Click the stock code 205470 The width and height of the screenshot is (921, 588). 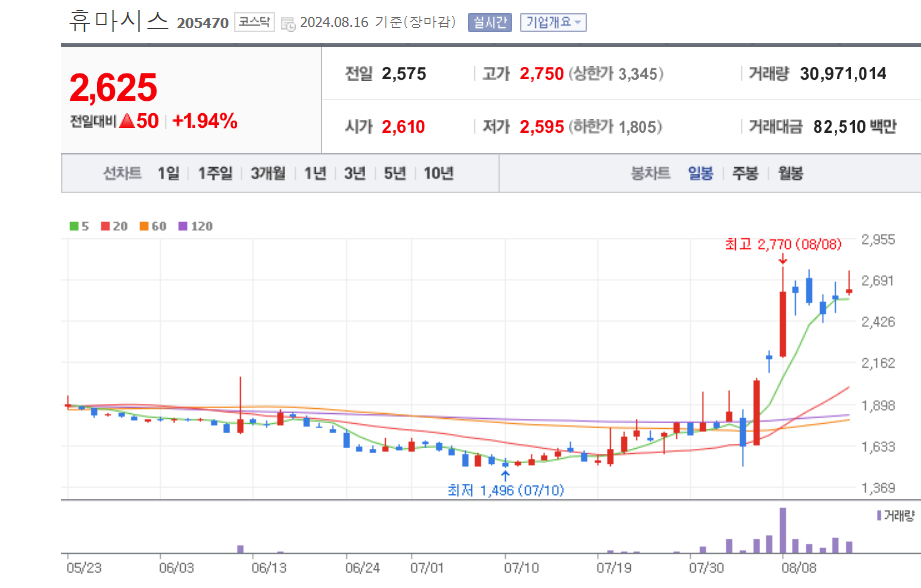tap(203, 23)
